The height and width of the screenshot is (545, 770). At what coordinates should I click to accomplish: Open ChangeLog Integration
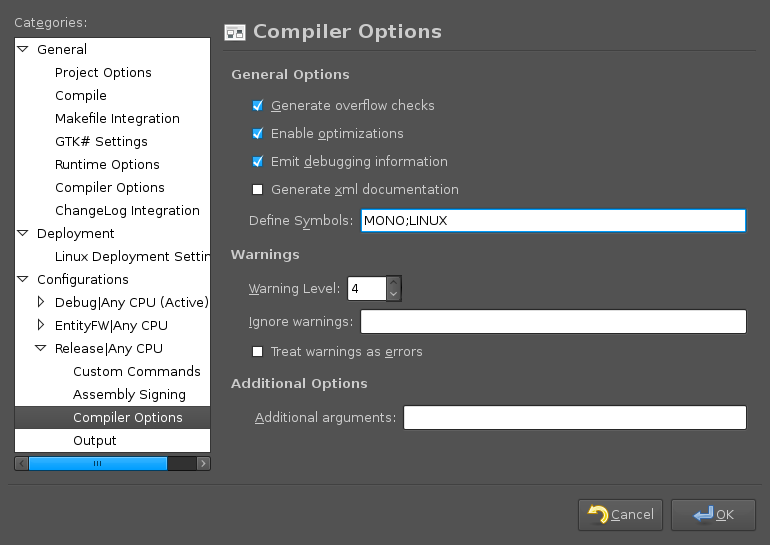point(112,211)
